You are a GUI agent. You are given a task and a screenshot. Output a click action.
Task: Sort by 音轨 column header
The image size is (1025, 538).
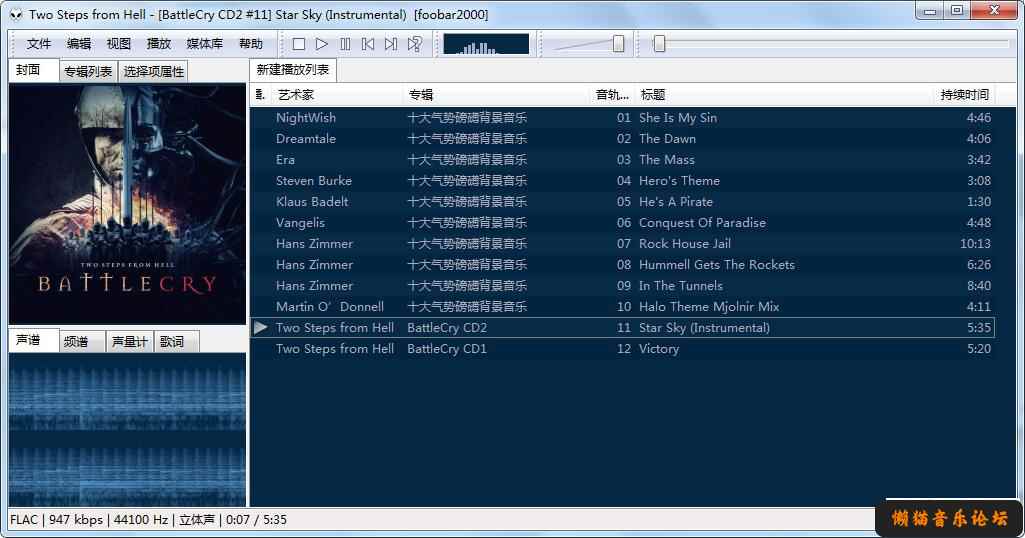pos(612,95)
